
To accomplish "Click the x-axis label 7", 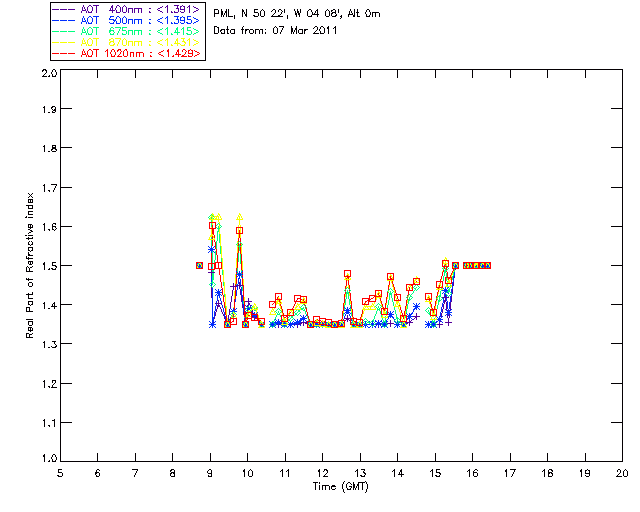I will [x=135, y=473].
